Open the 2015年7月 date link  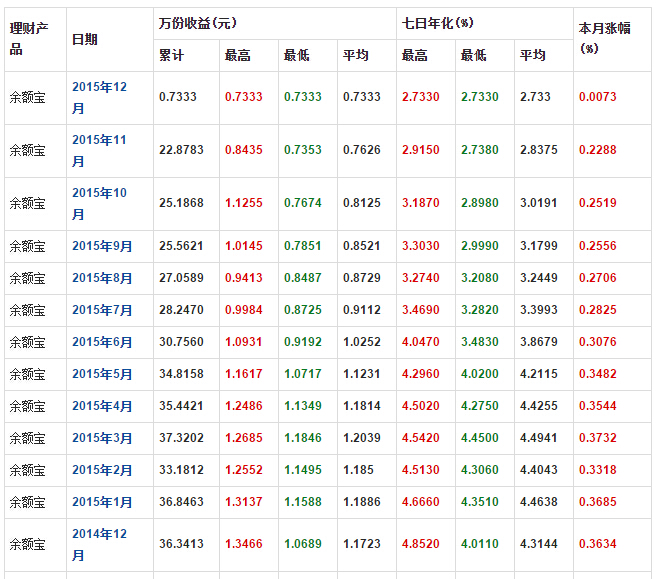(x=102, y=310)
